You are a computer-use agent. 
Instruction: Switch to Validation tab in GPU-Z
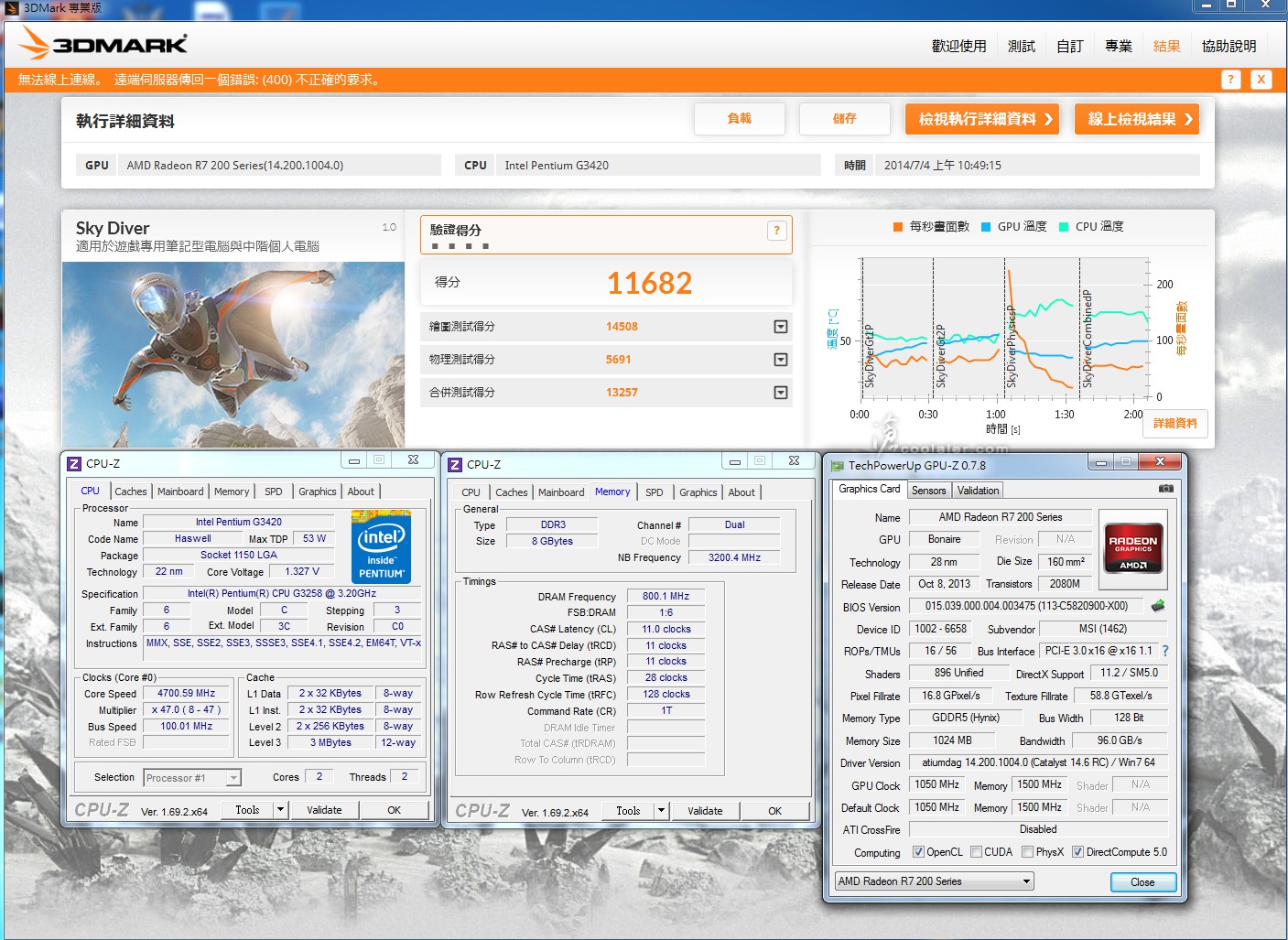[978, 491]
